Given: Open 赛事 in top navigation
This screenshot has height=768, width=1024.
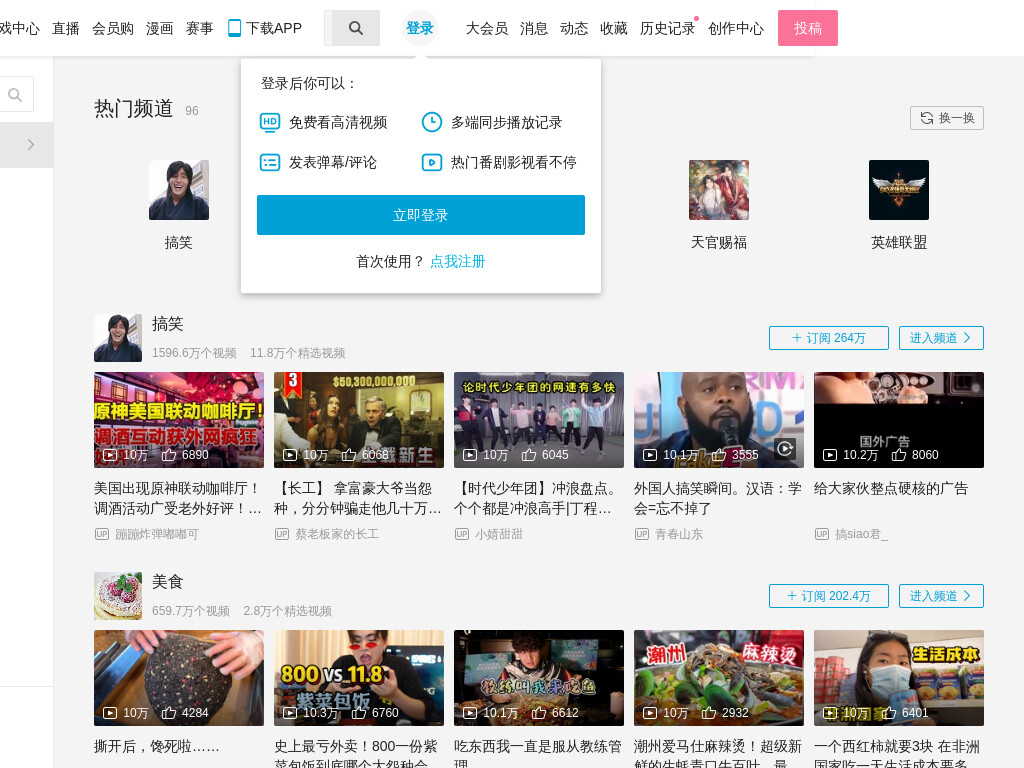Looking at the screenshot, I should [x=199, y=28].
